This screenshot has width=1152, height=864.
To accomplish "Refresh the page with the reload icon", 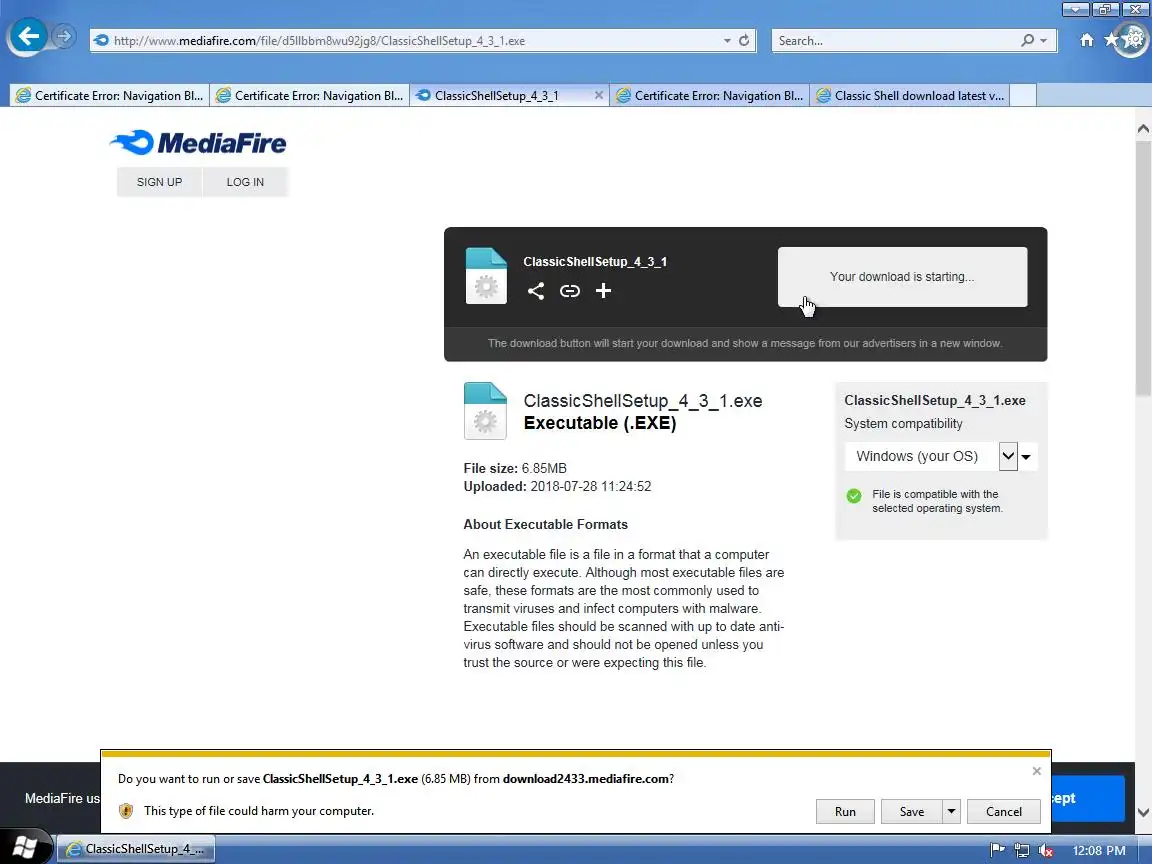I will point(744,40).
